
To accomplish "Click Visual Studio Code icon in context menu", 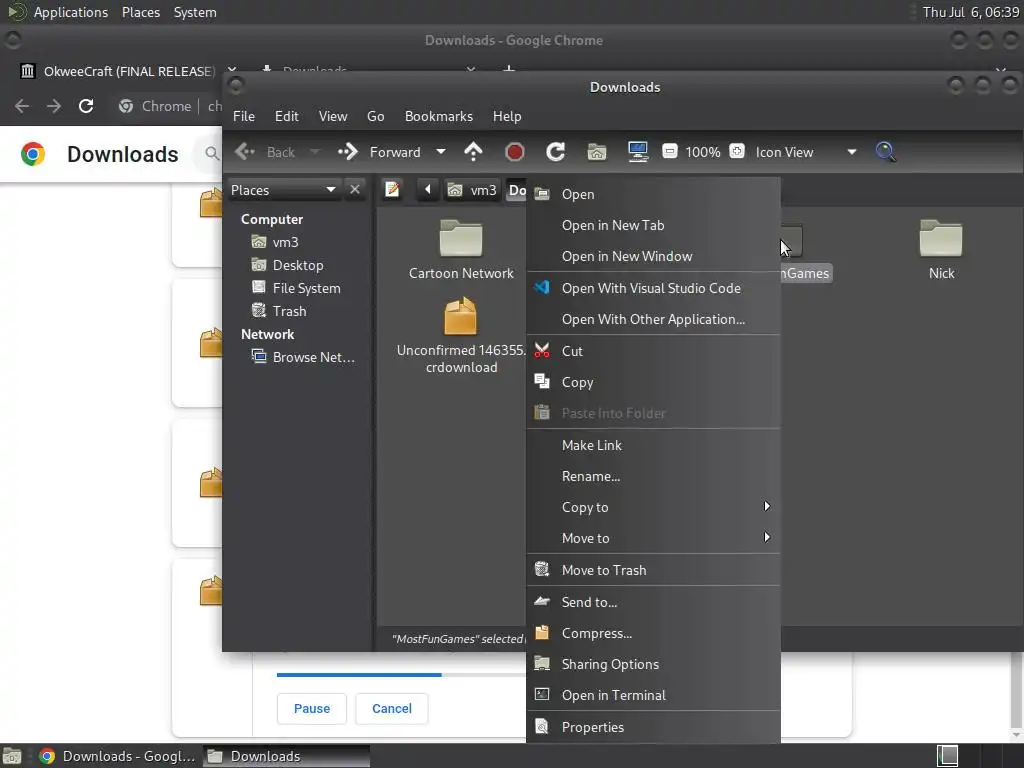I will click(542, 287).
